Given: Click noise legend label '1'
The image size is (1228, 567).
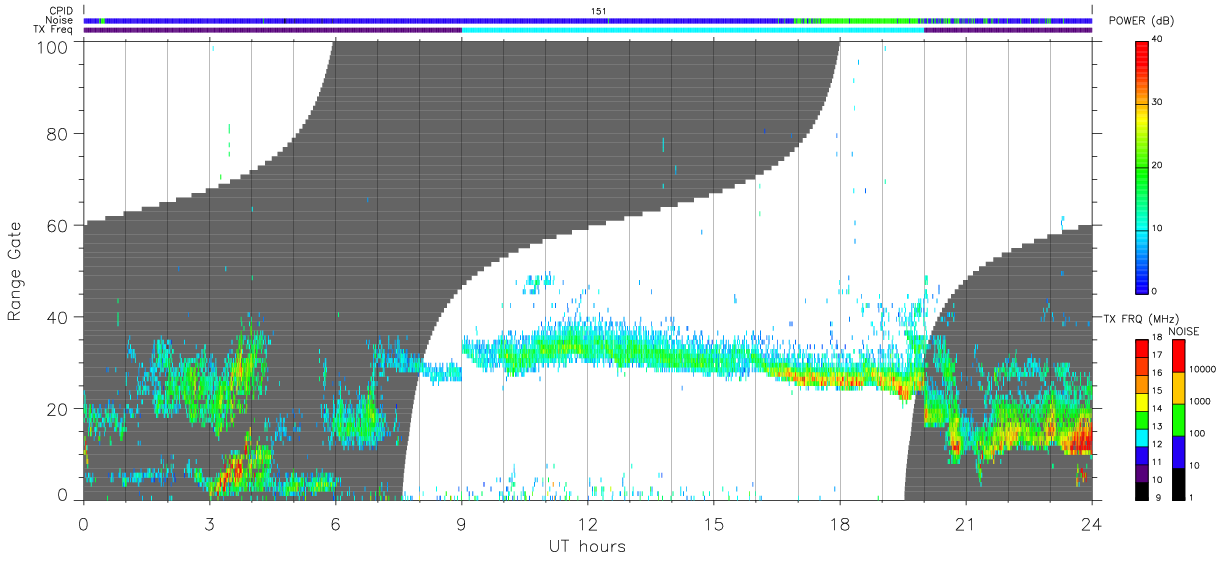Looking at the screenshot, I should 1192,497.
